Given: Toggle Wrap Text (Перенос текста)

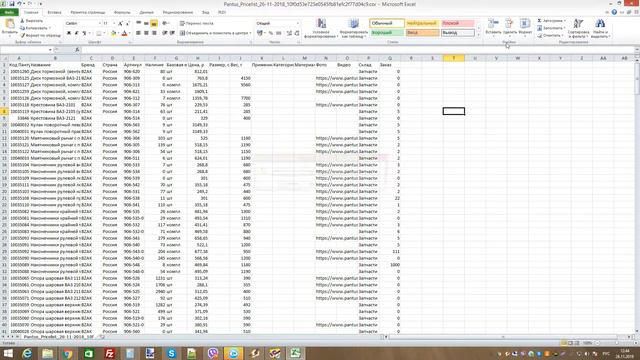Looking at the screenshot, I should tap(197, 23).
